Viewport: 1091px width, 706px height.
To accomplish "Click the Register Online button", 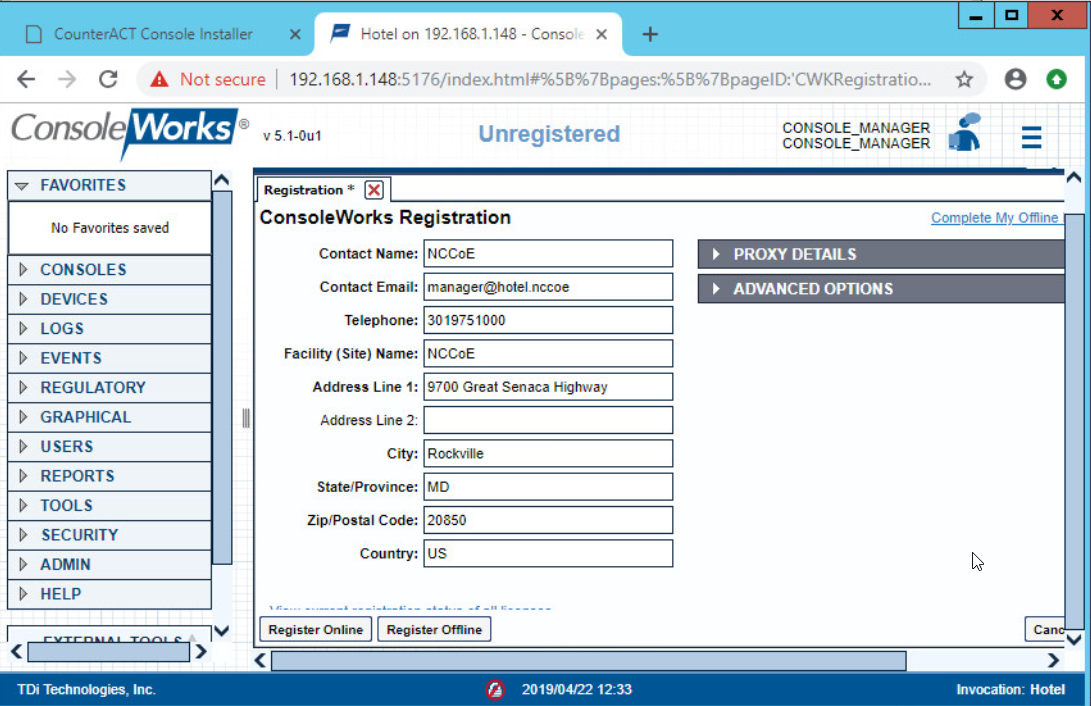I will click(x=315, y=629).
